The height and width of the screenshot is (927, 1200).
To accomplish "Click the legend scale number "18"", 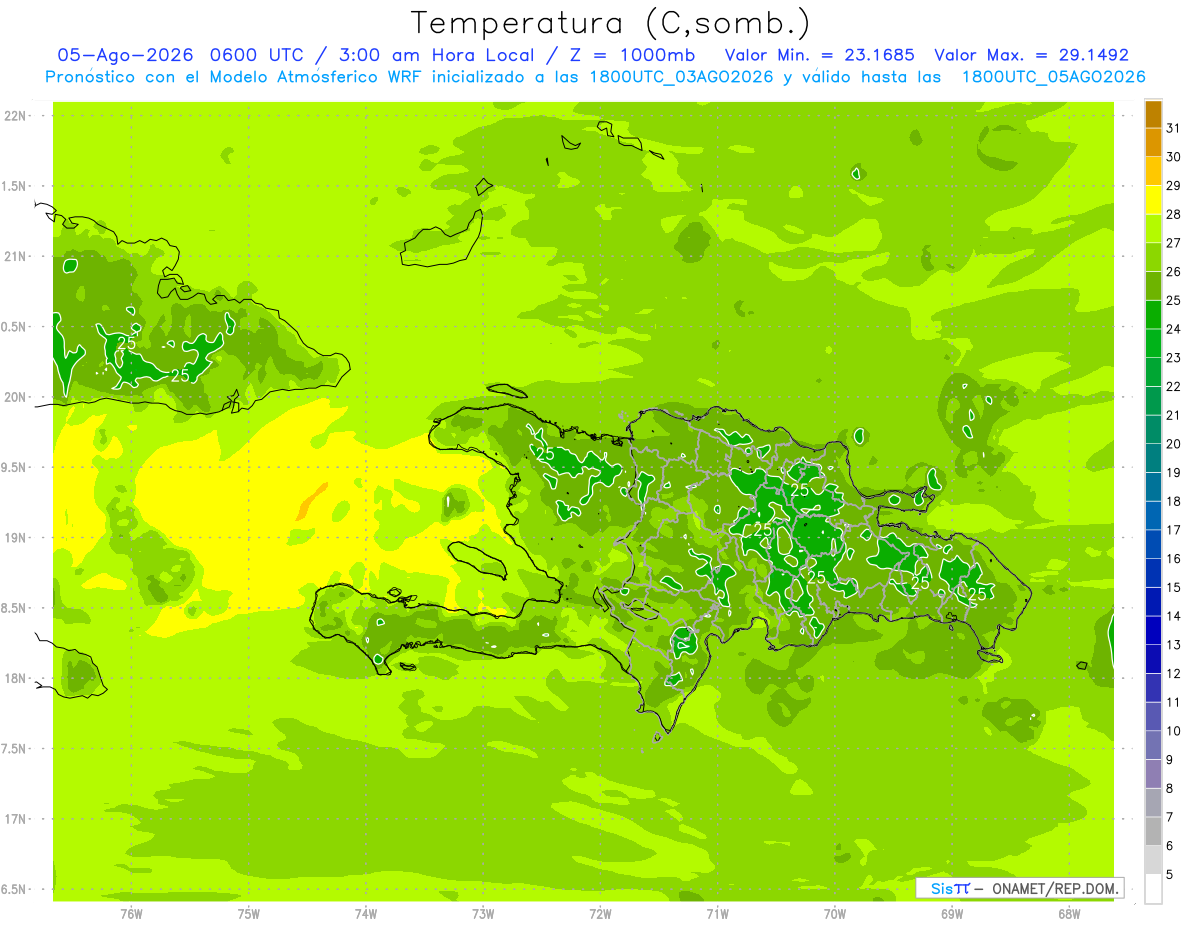I will pos(1174,502).
